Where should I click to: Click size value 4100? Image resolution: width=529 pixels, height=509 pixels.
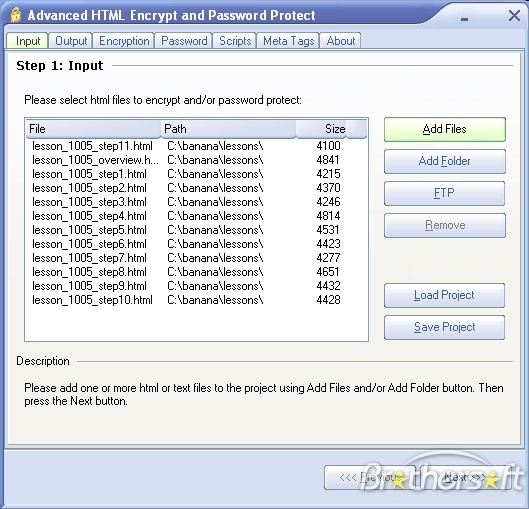(328, 146)
